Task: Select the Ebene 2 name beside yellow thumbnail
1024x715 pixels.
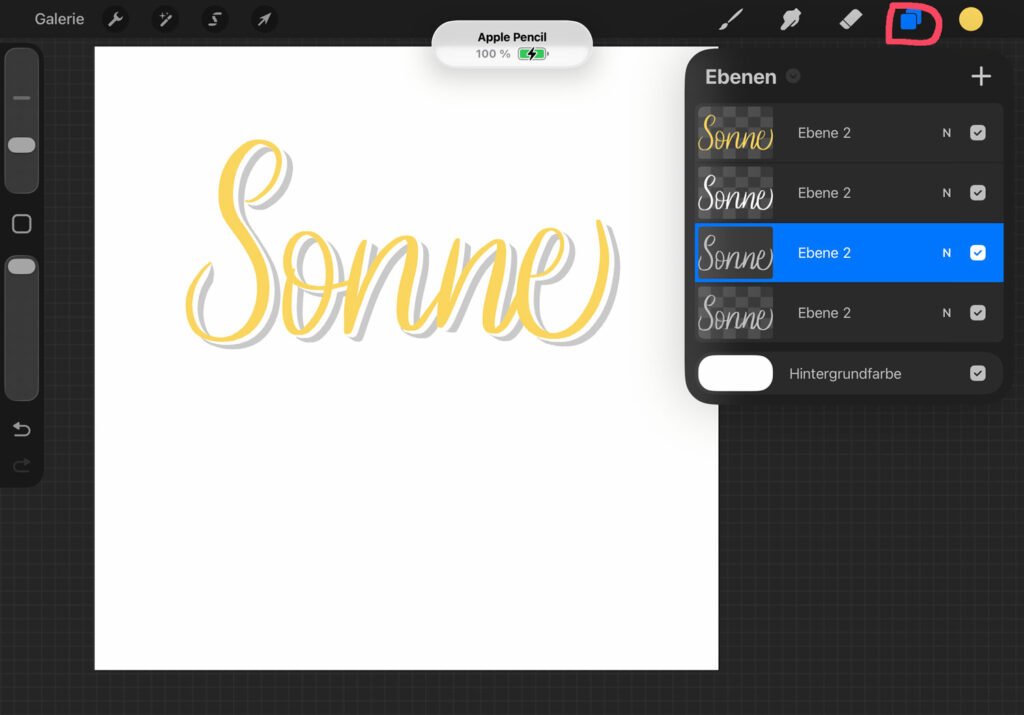Action: coord(824,133)
